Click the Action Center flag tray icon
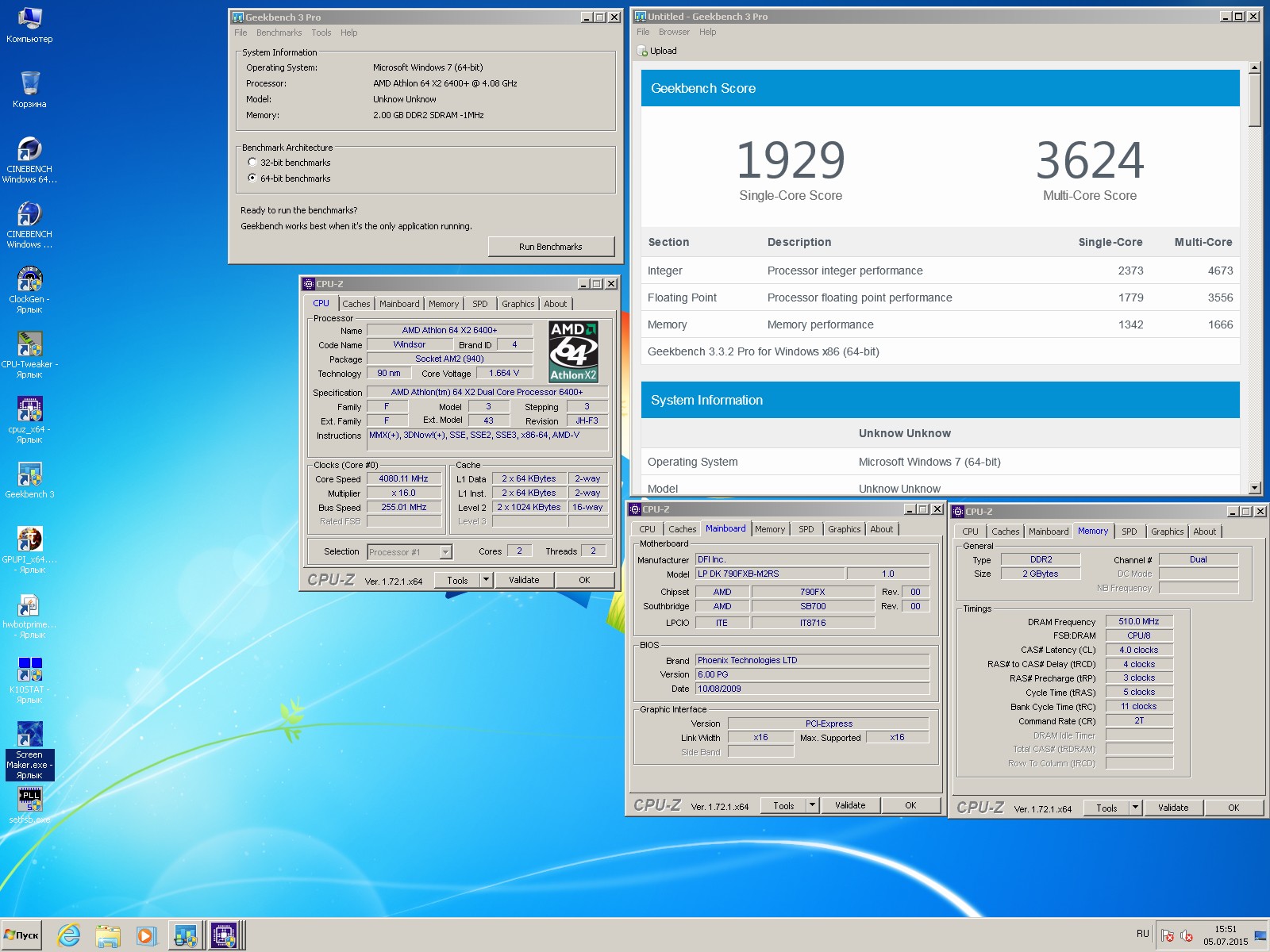 (1168, 936)
